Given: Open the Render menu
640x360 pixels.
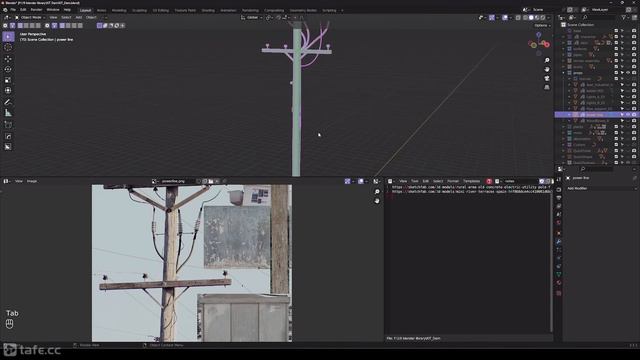Looking at the screenshot, I should coord(36,10).
